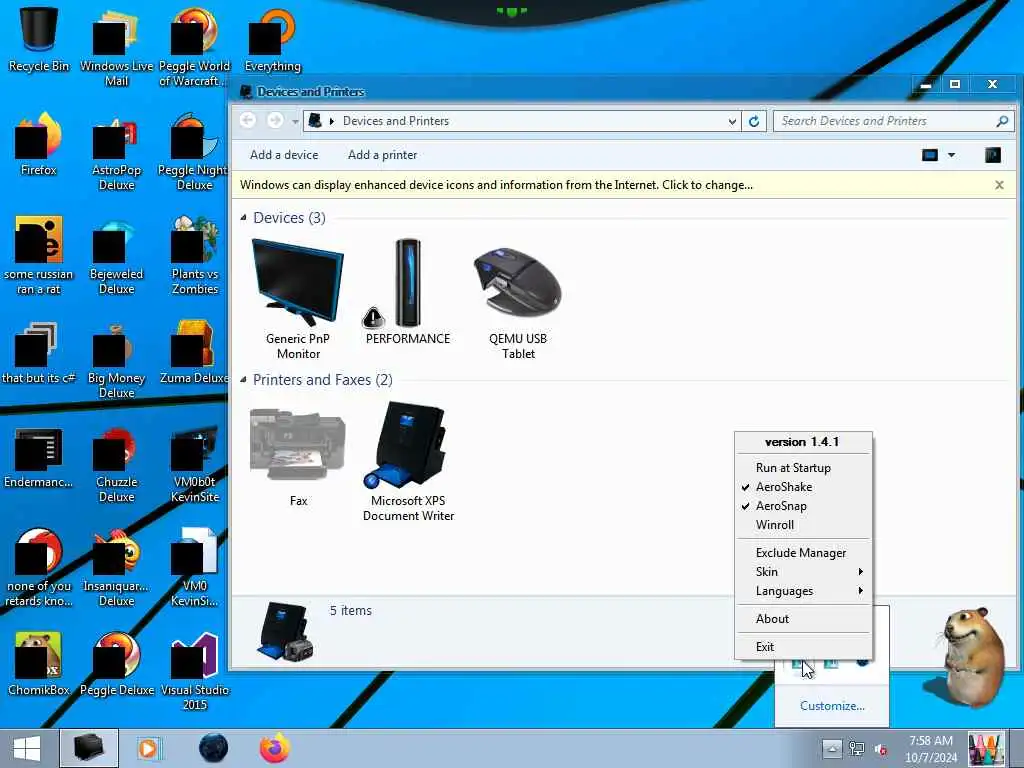Collapse the Devices (3) group
Viewport: 1024px width, 768px height.
(243, 217)
